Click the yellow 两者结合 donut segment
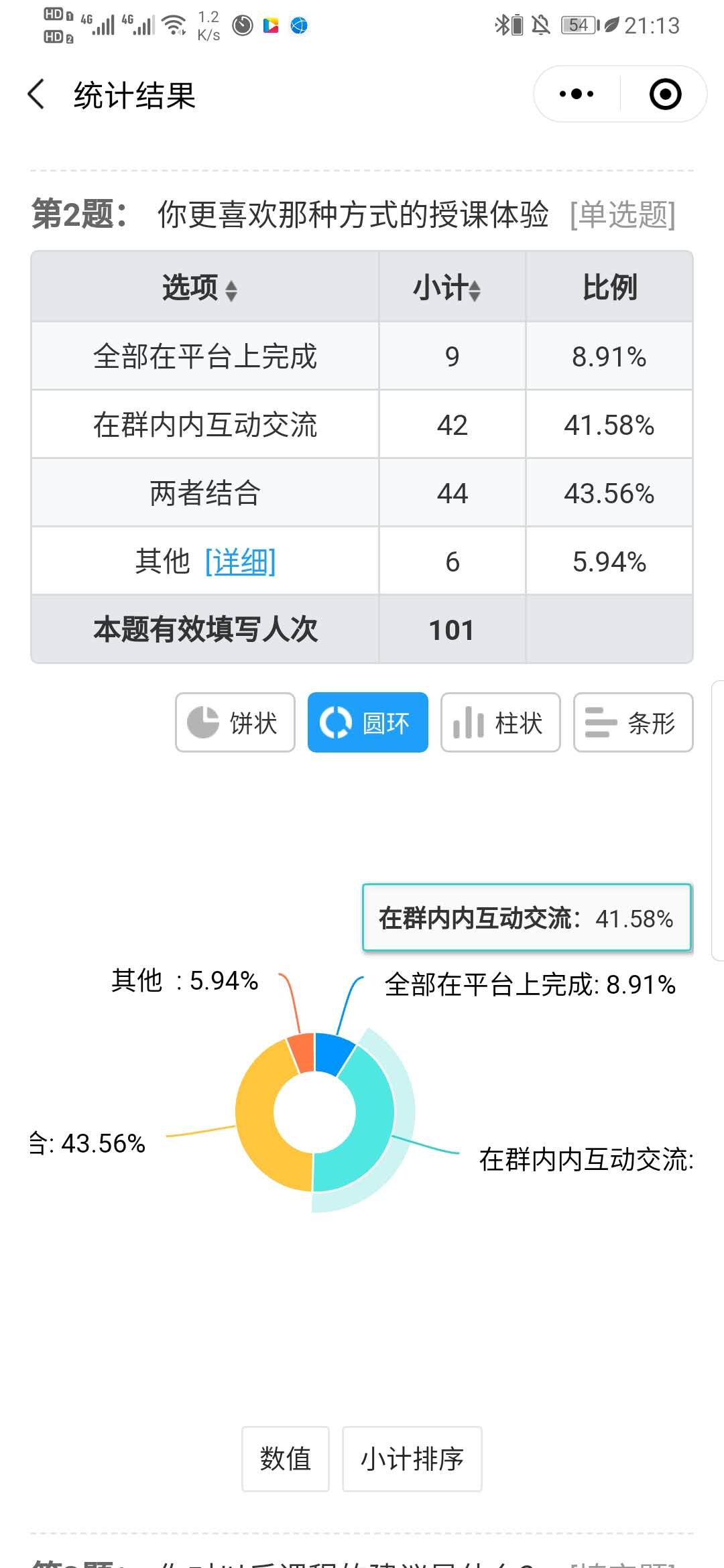The height and width of the screenshot is (1568, 724). (258, 1126)
